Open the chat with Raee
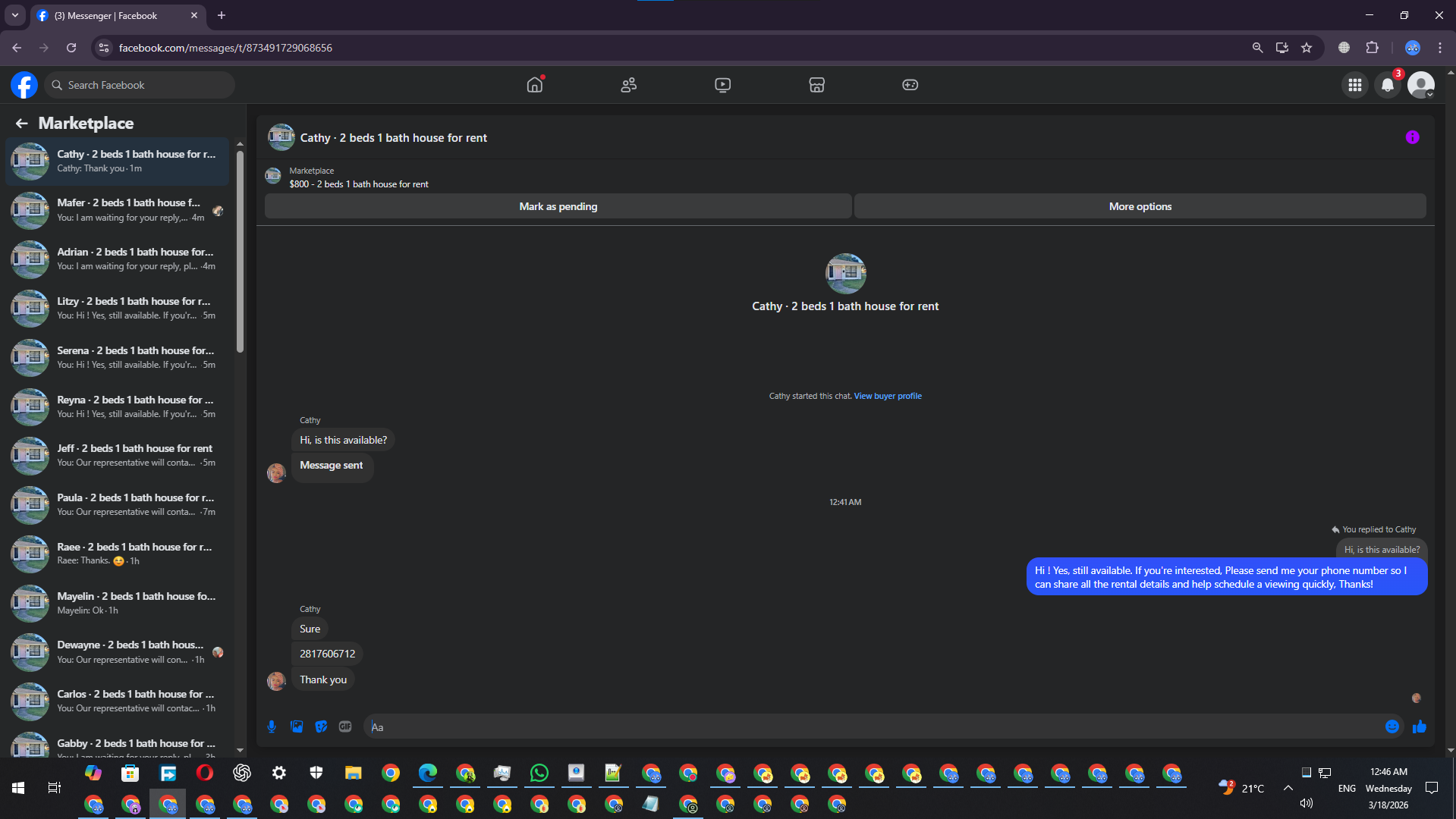This screenshot has height=819, width=1456. (118, 554)
